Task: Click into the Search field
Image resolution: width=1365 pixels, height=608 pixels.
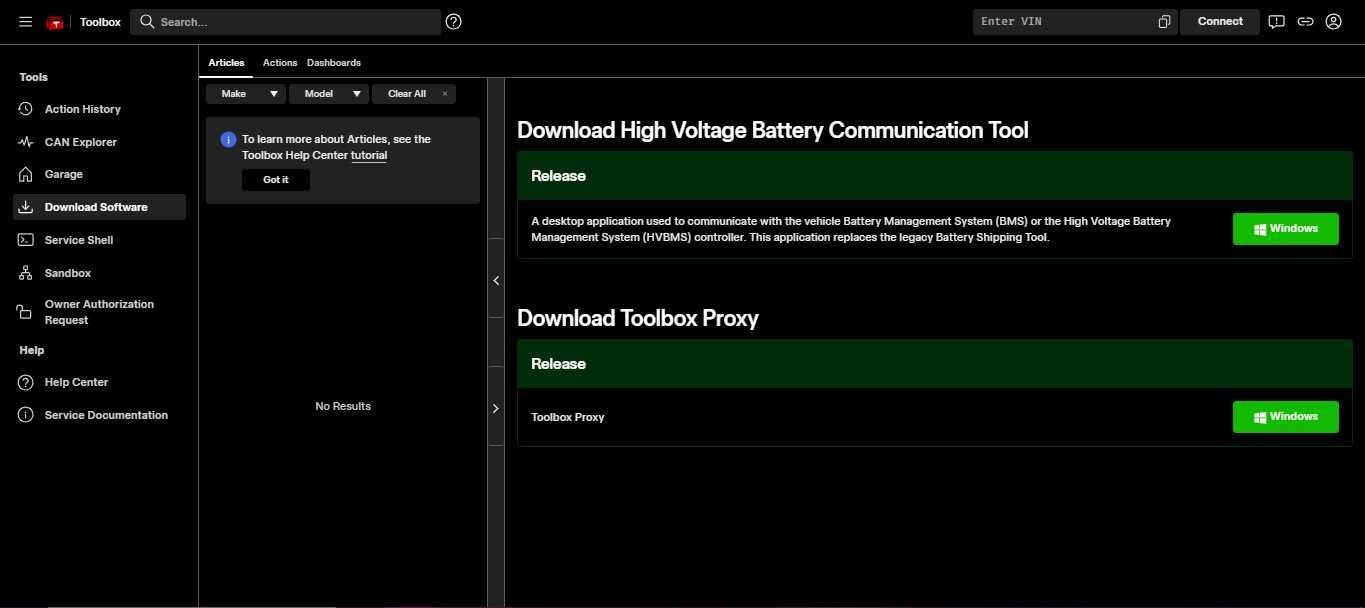Action: tap(285, 22)
